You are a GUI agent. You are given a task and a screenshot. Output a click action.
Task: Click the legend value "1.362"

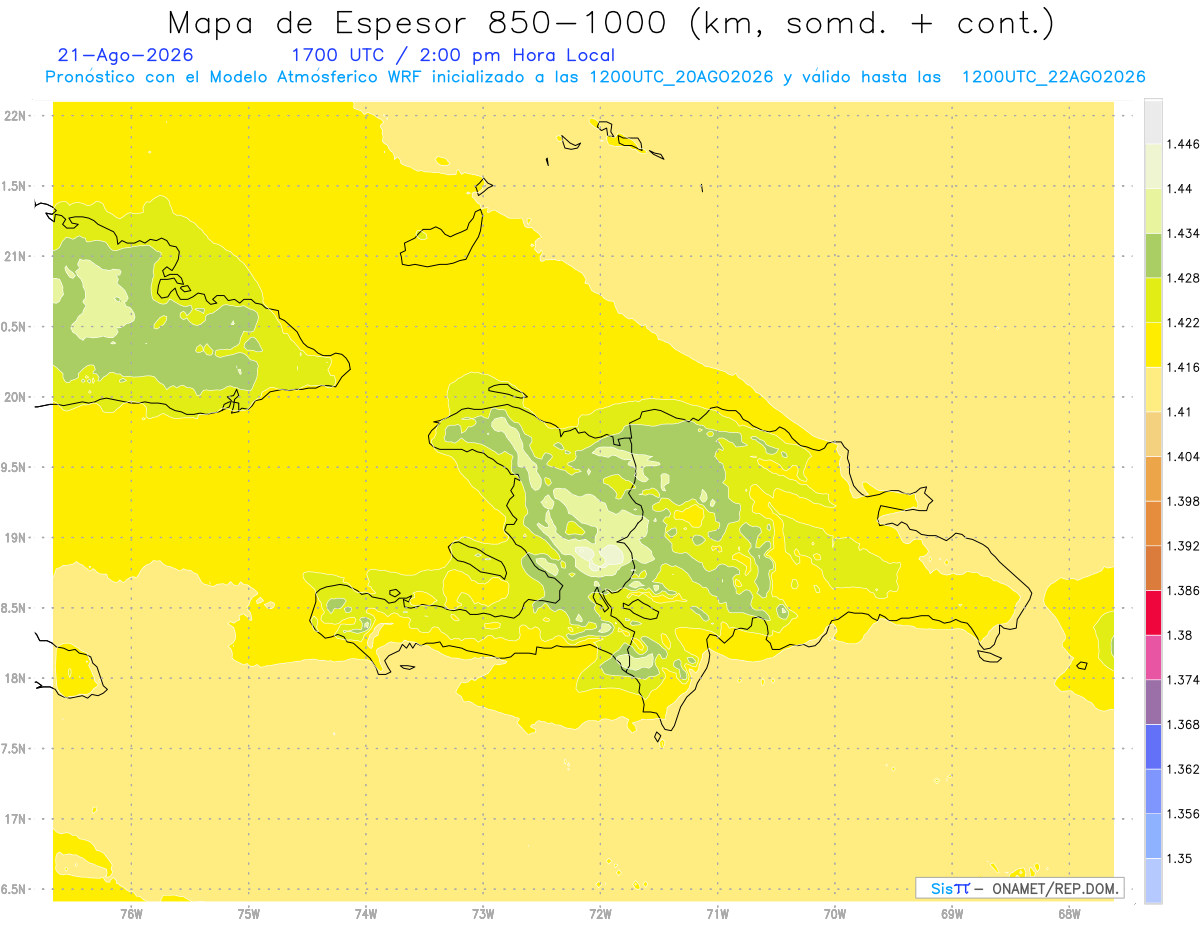(1183, 769)
